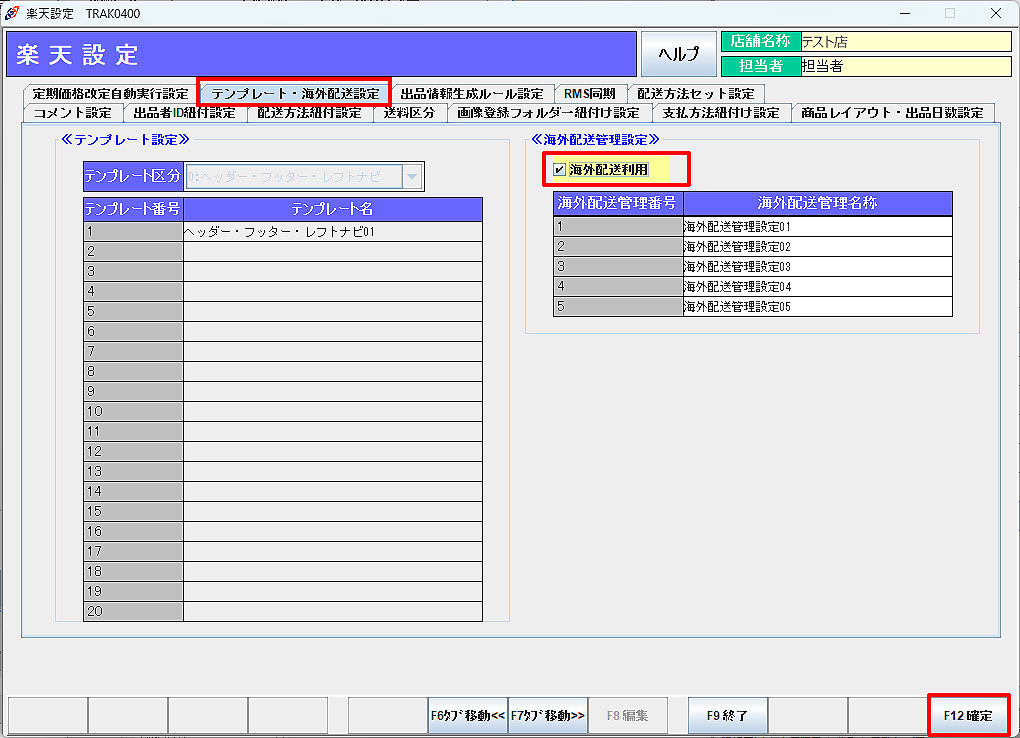Click the 海外配送管理番号 column header
This screenshot has height=738, width=1020.
[x=617, y=203]
